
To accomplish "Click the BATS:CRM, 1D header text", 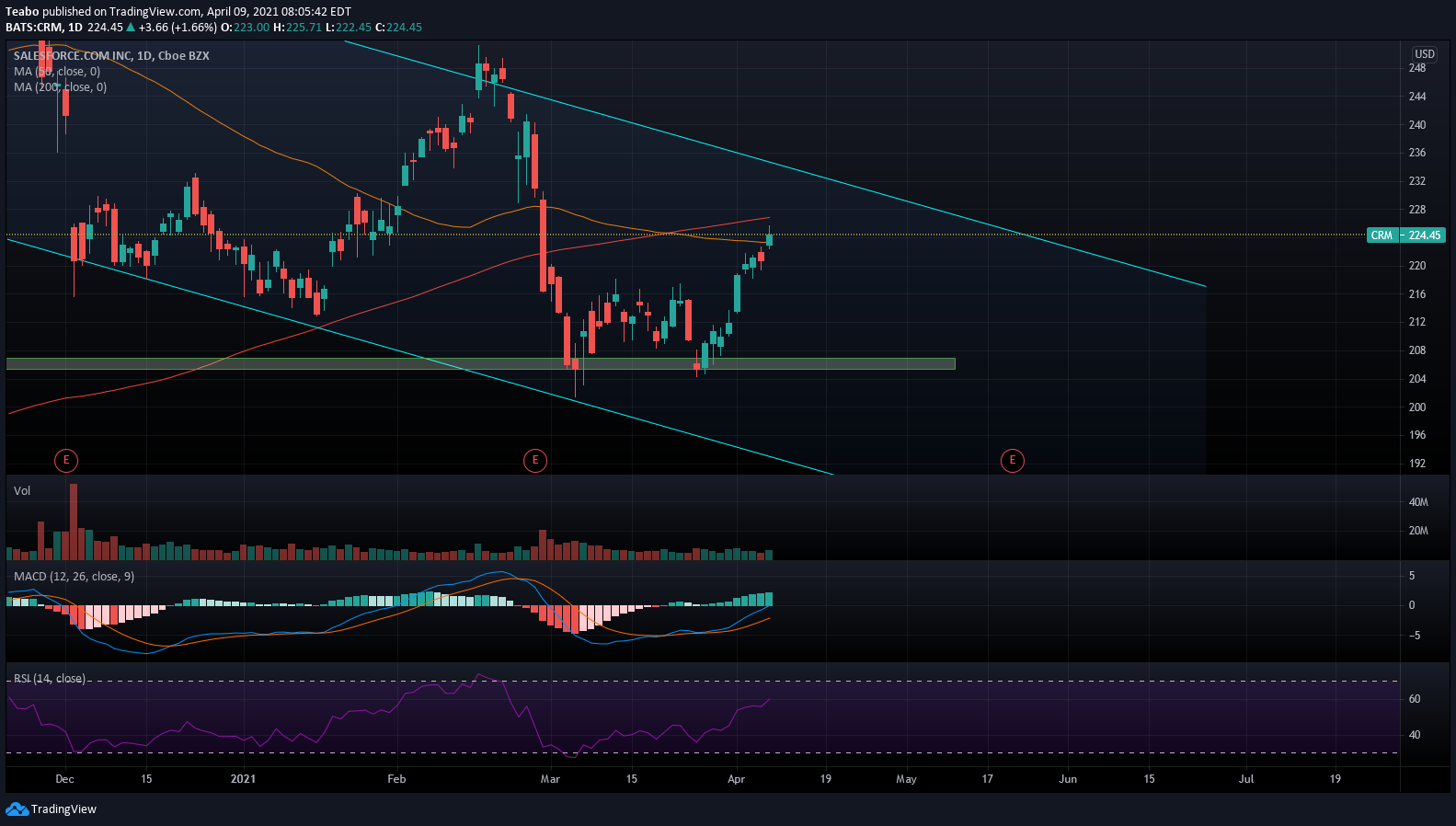I will click(x=44, y=27).
